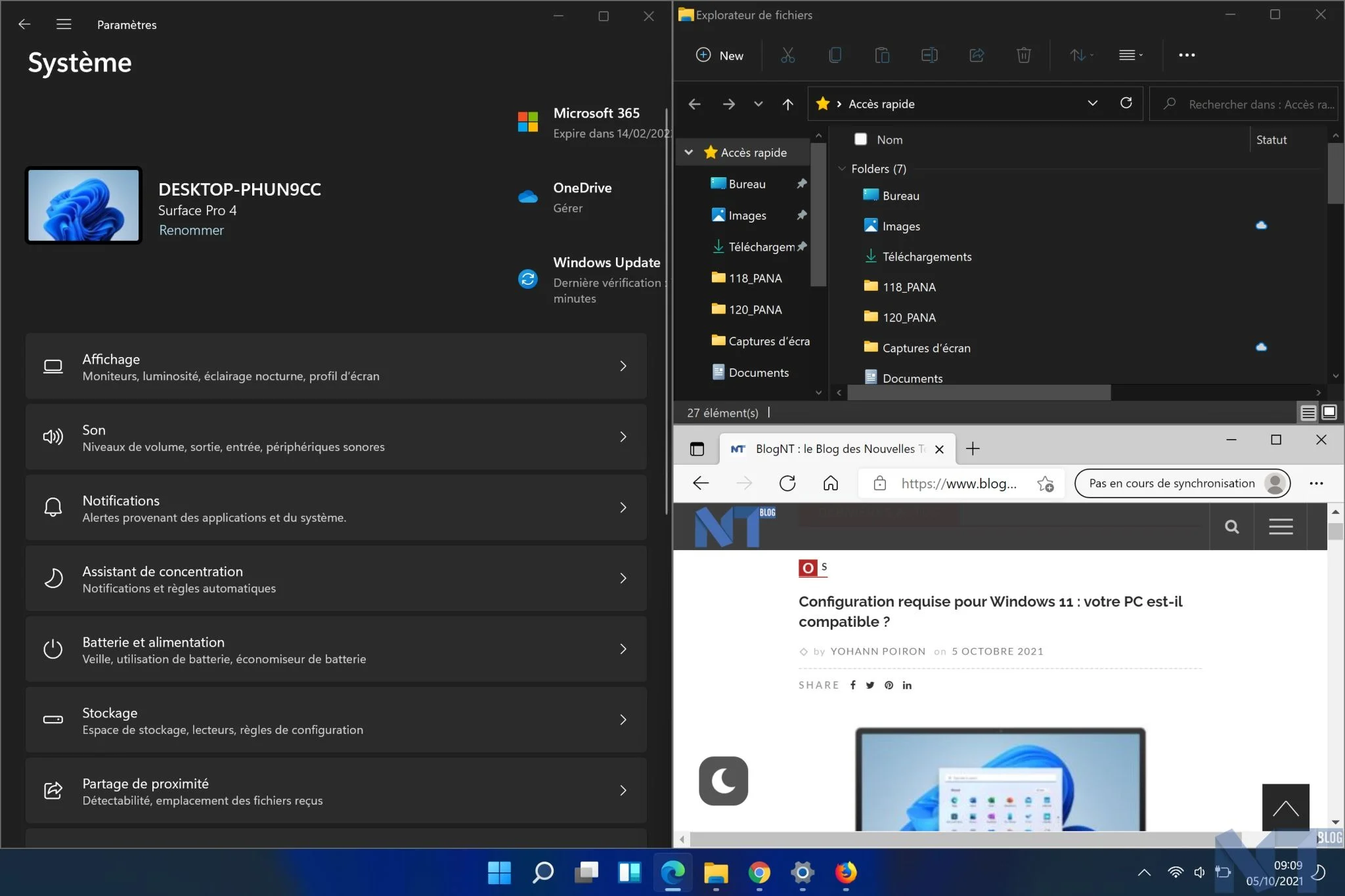
Task: Click the Renommer link under Surface Pro 4
Action: (x=191, y=230)
